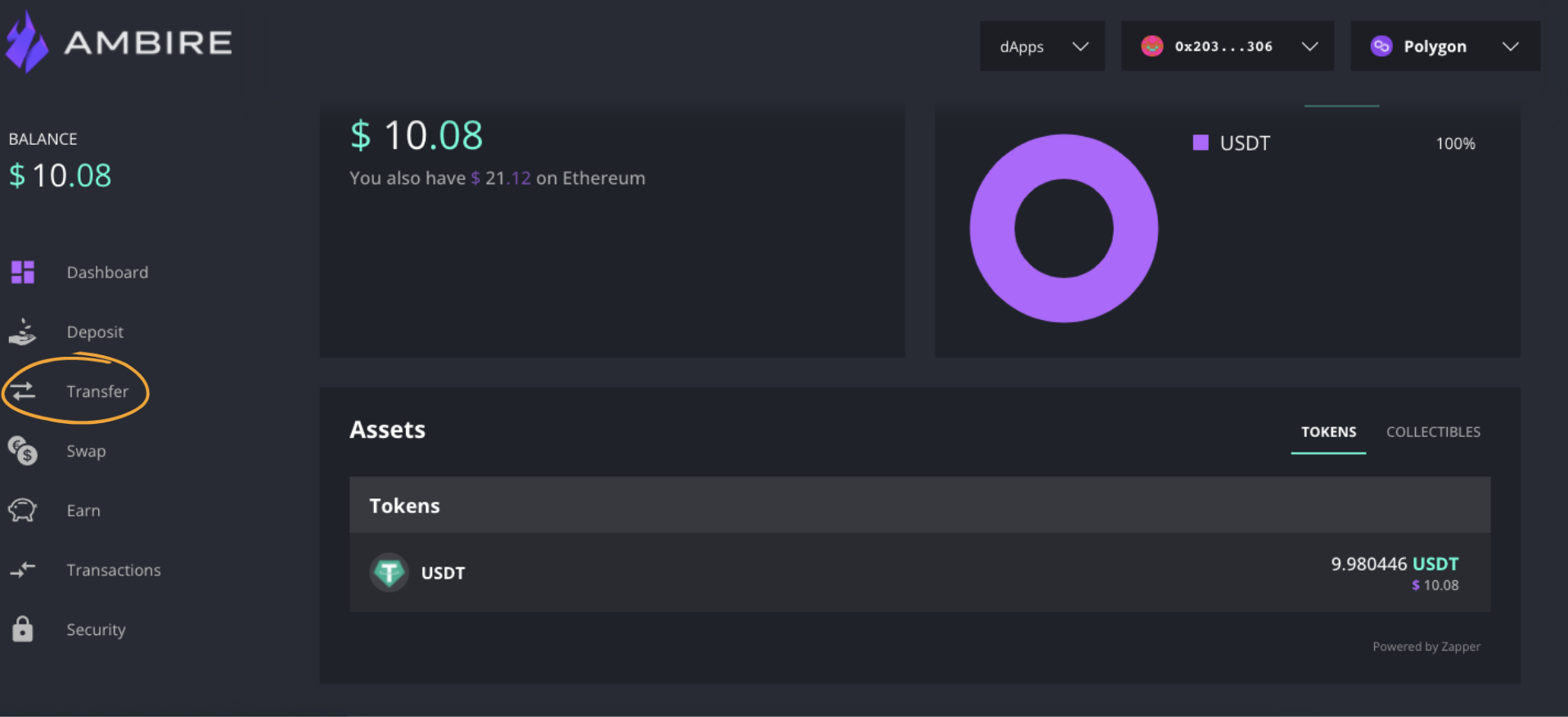
Task: Open the Dashboard grid icon
Action: [x=23, y=272]
